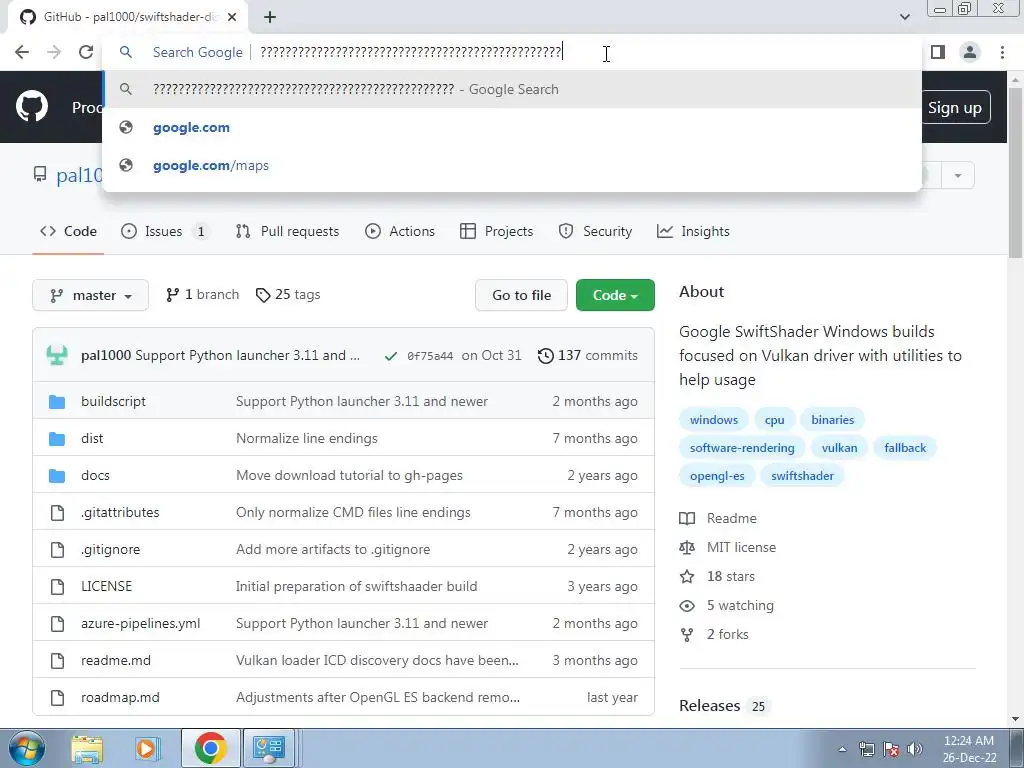Click the software-rendering topic tag
Viewport: 1024px width, 768px height.
[743, 448]
